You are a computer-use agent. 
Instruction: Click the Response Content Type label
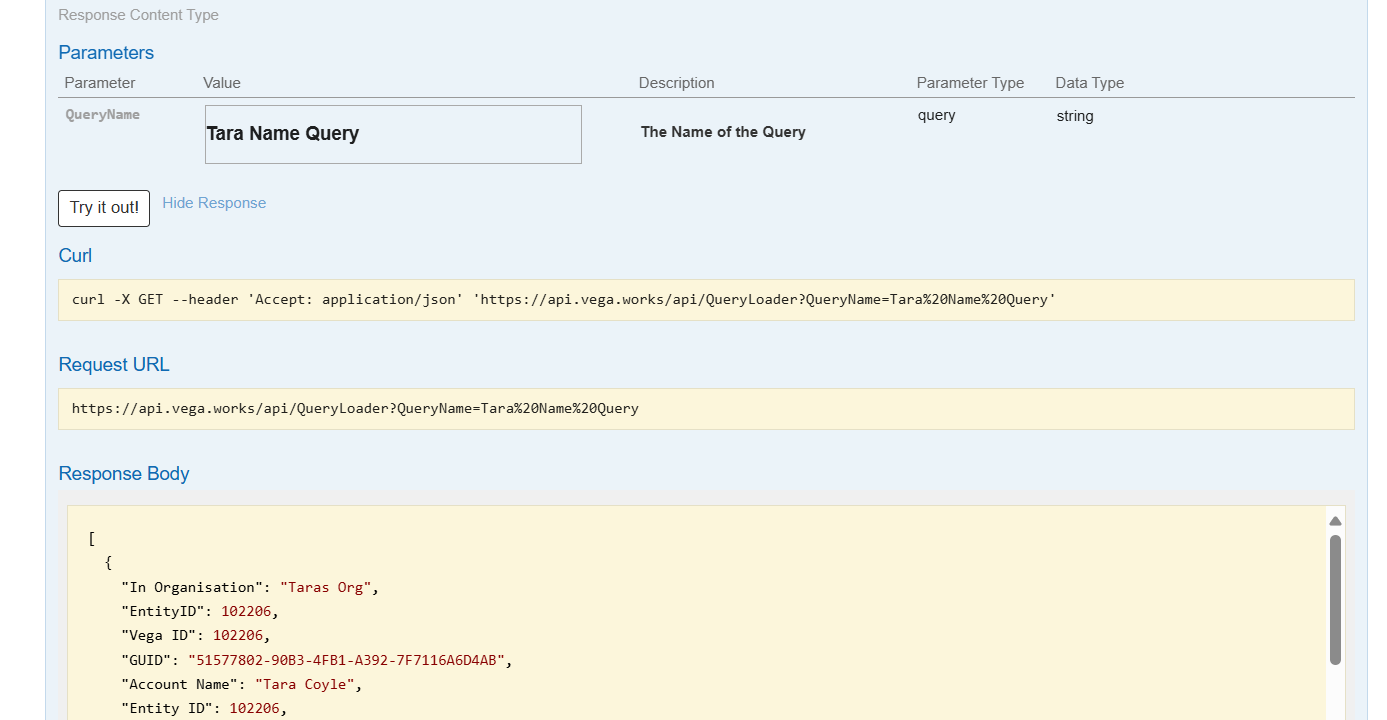click(x=138, y=15)
